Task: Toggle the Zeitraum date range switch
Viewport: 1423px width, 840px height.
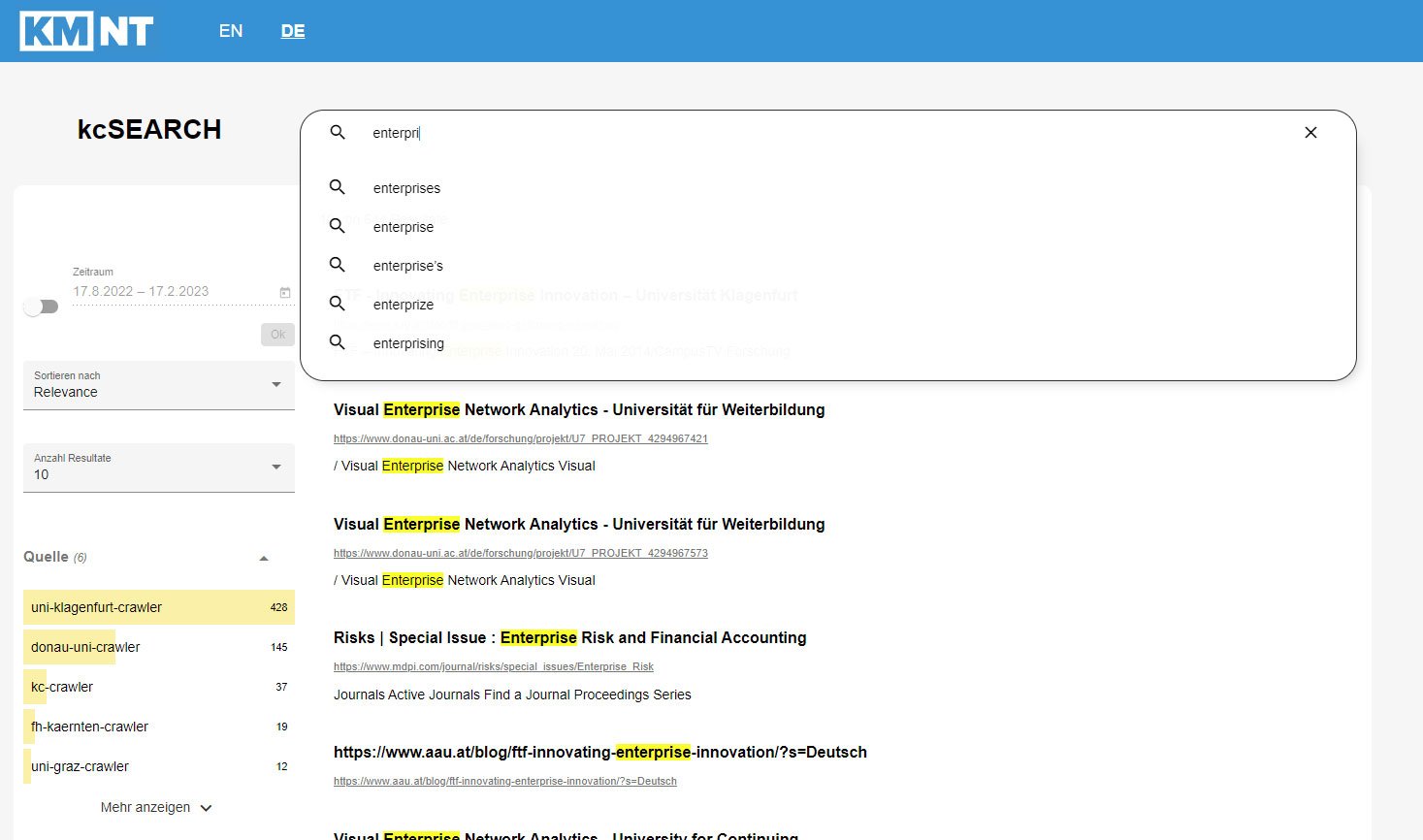Action: (x=41, y=307)
